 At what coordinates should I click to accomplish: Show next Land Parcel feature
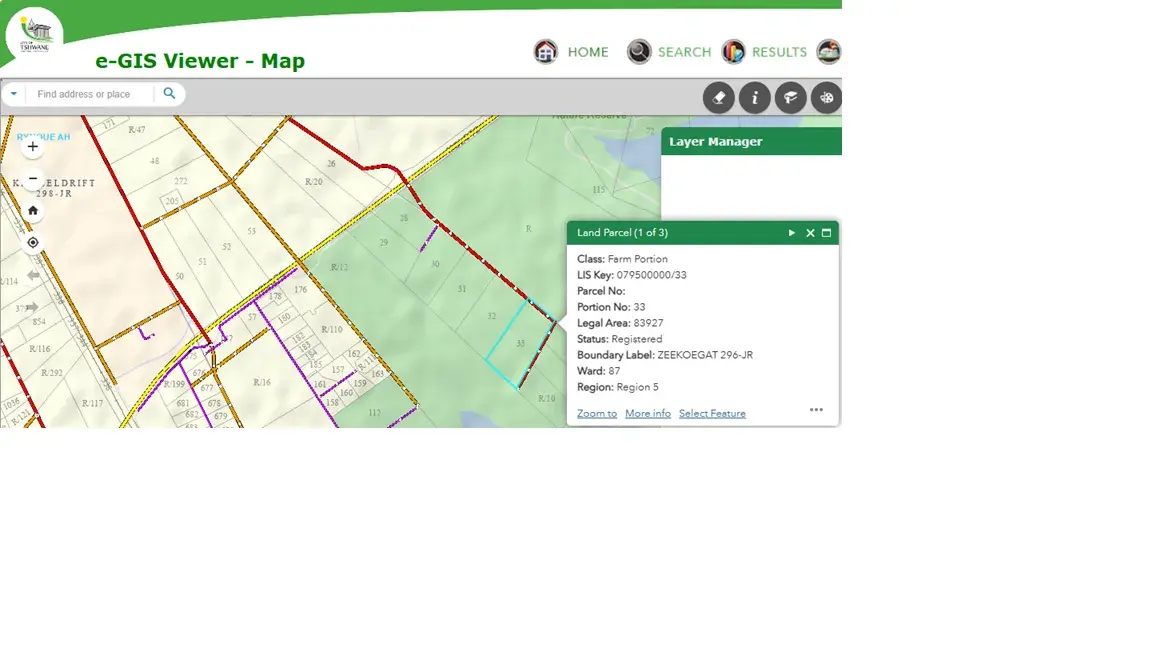click(x=792, y=233)
